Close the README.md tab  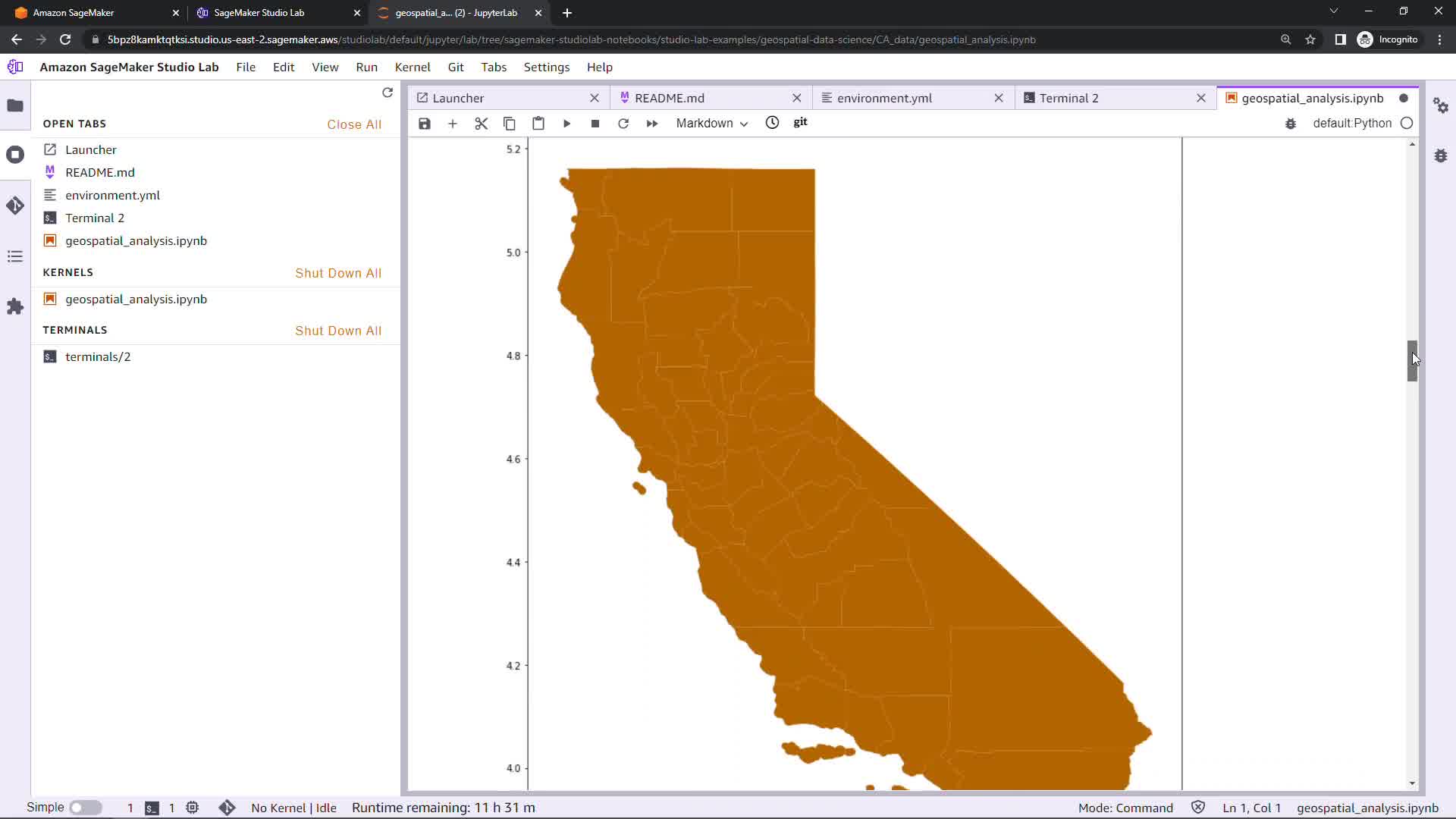[x=797, y=98]
